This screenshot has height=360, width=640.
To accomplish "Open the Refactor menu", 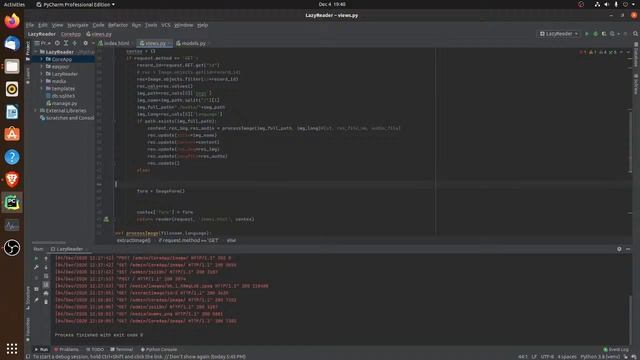I will [x=118, y=25].
